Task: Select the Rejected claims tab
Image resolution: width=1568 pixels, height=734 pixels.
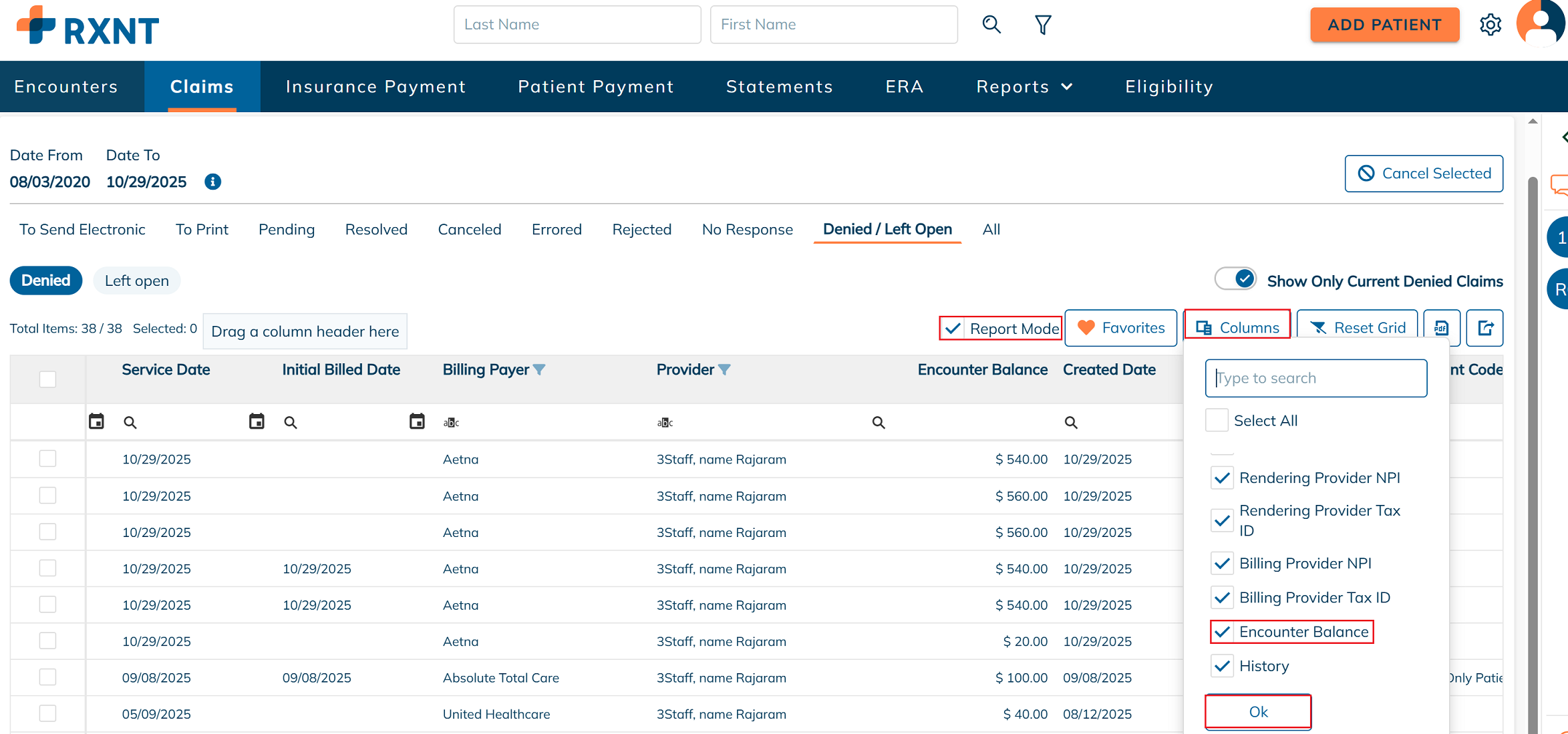Action: click(641, 229)
